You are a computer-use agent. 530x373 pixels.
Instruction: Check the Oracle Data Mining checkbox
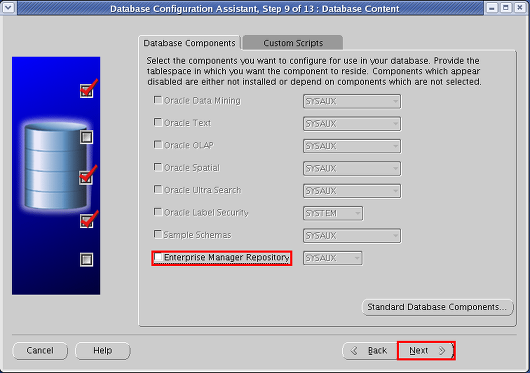click(158, 100)
